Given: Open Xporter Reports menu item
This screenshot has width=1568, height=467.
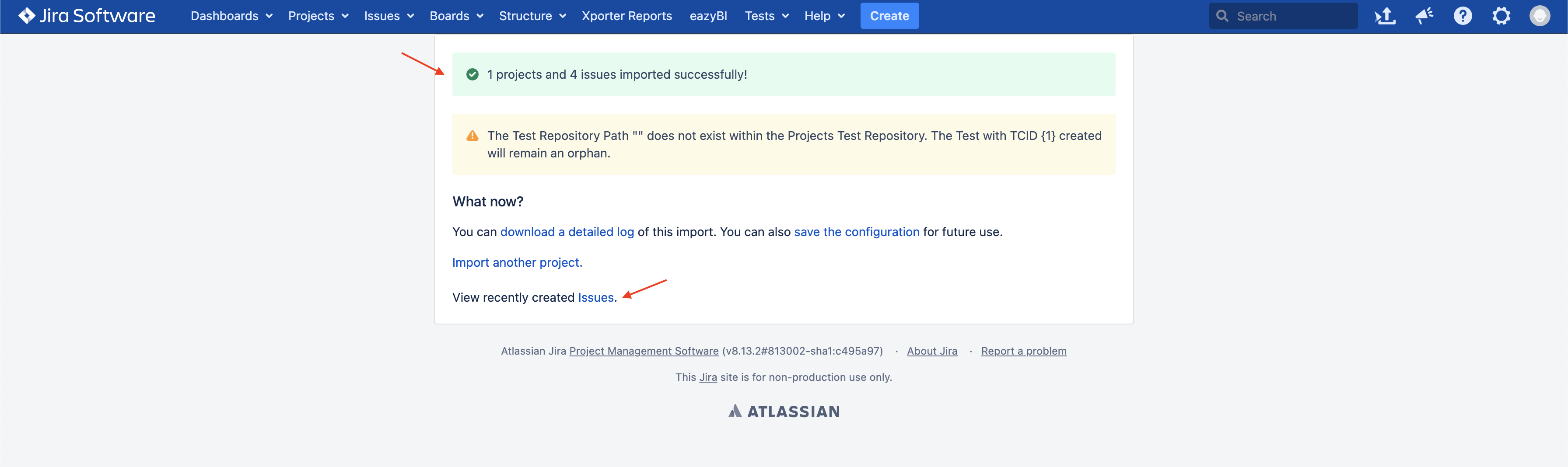Looking at the screenshot, I should [627, 16].
